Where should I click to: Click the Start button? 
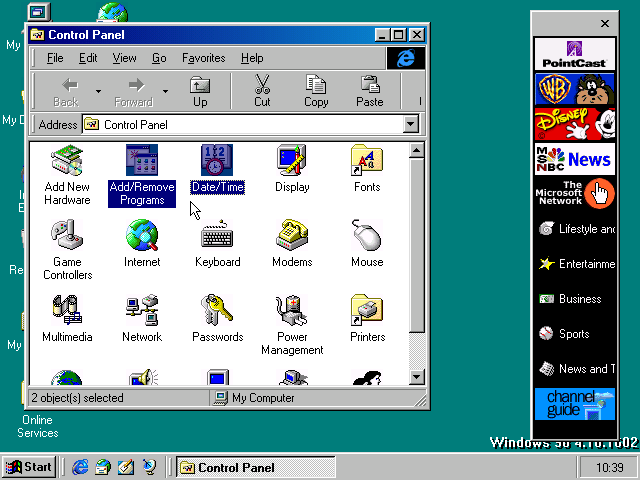[29, 467]
